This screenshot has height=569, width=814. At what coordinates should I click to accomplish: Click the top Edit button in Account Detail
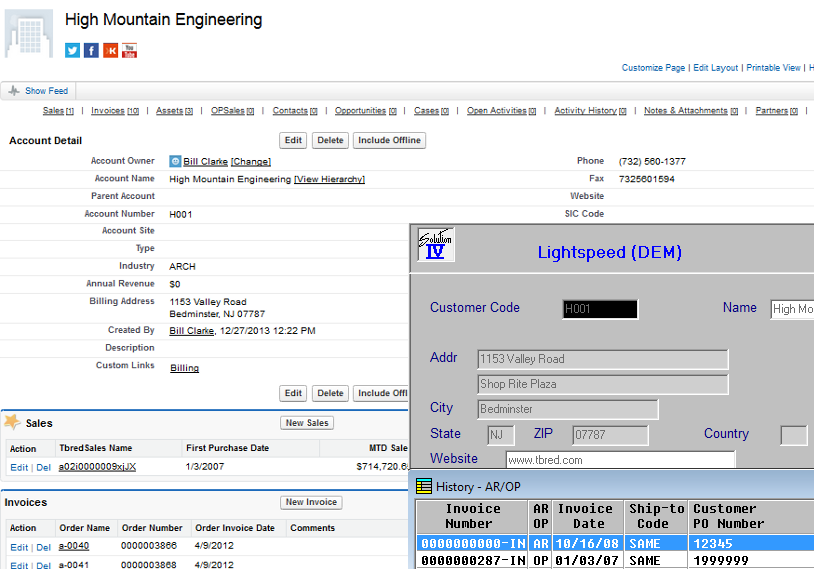pyautogui.click(x=293, y=141)
